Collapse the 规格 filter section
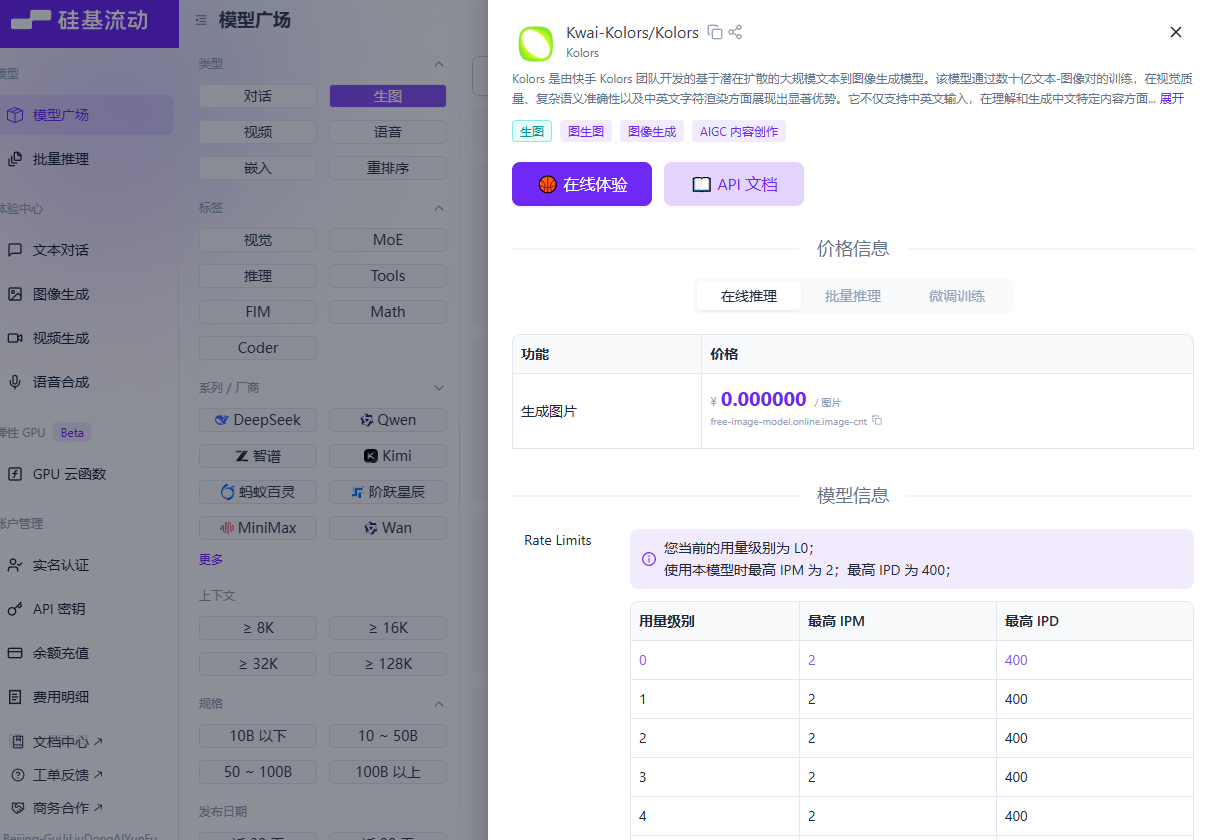 click(438, 704)
